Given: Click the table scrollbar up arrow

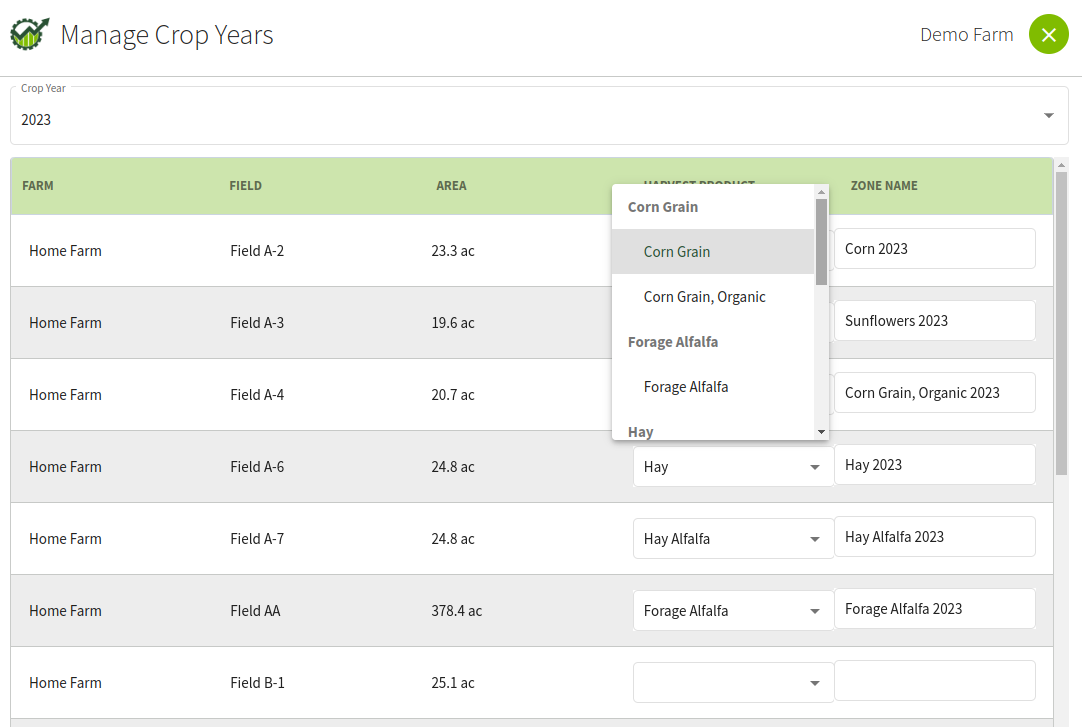Looking at the screenshot, I should 1061,165.
